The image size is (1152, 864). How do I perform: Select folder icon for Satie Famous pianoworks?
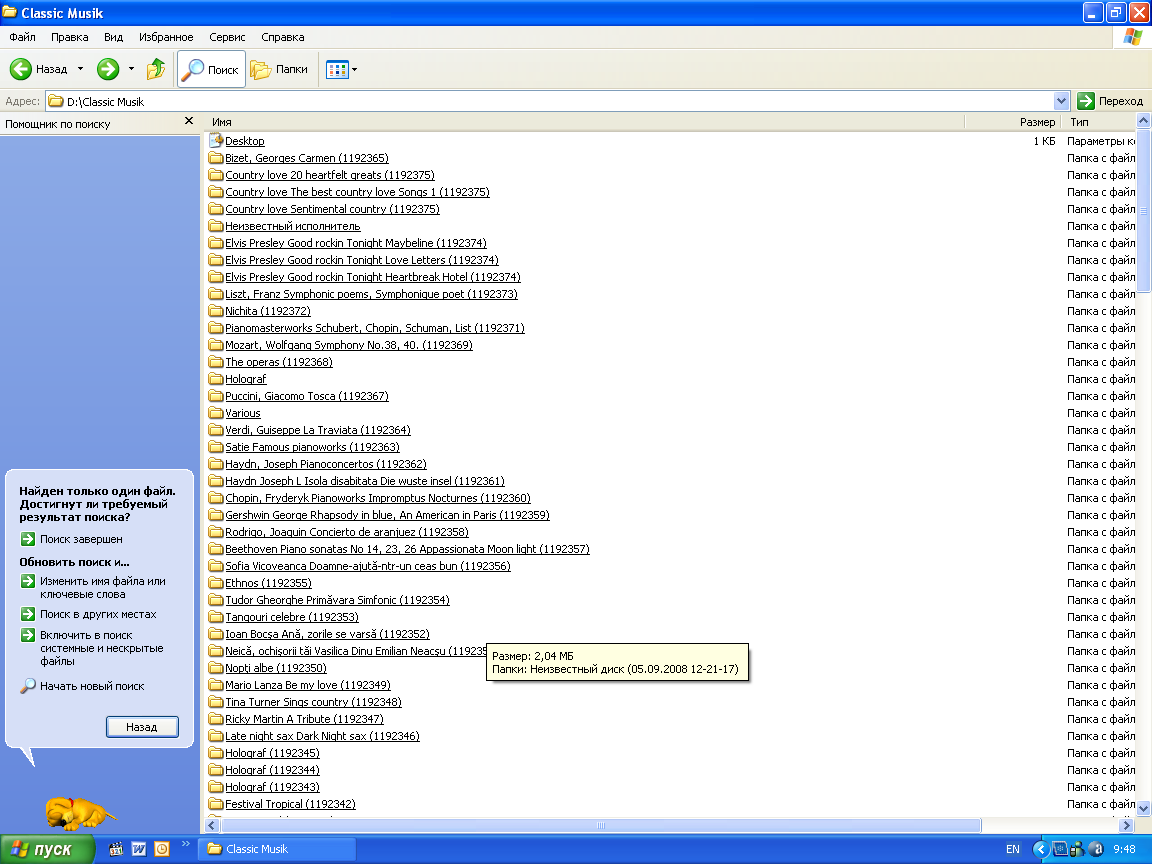point(215,447)
